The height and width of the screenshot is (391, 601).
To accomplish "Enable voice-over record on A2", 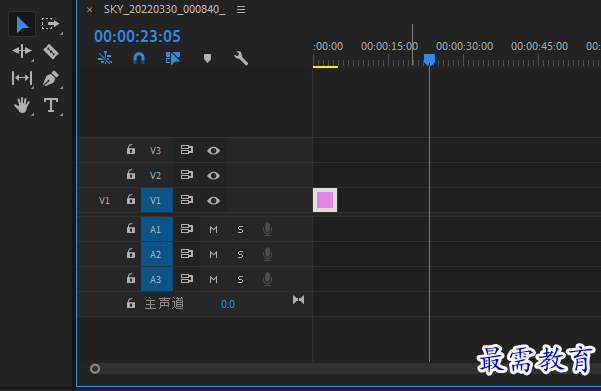I will click(268, 254).
